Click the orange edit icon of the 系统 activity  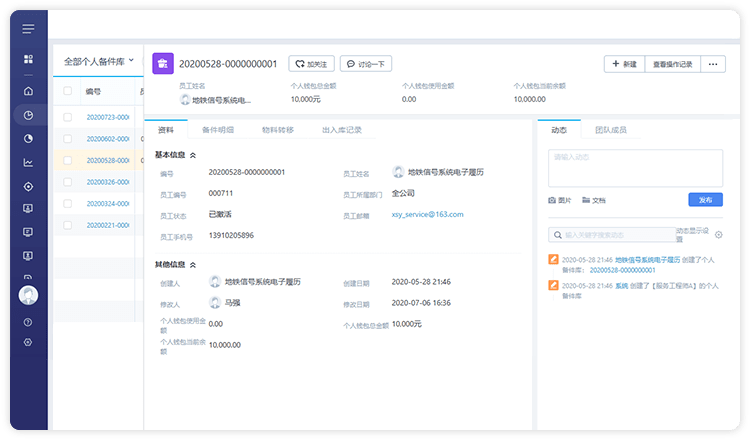[553, 286]
